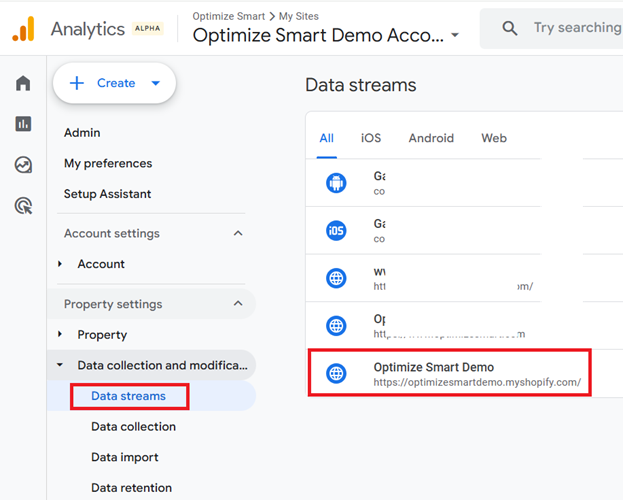Click globe icon of Optimize Smart Demo stream
Screen dimensions: 623x500
click(336, 373)
